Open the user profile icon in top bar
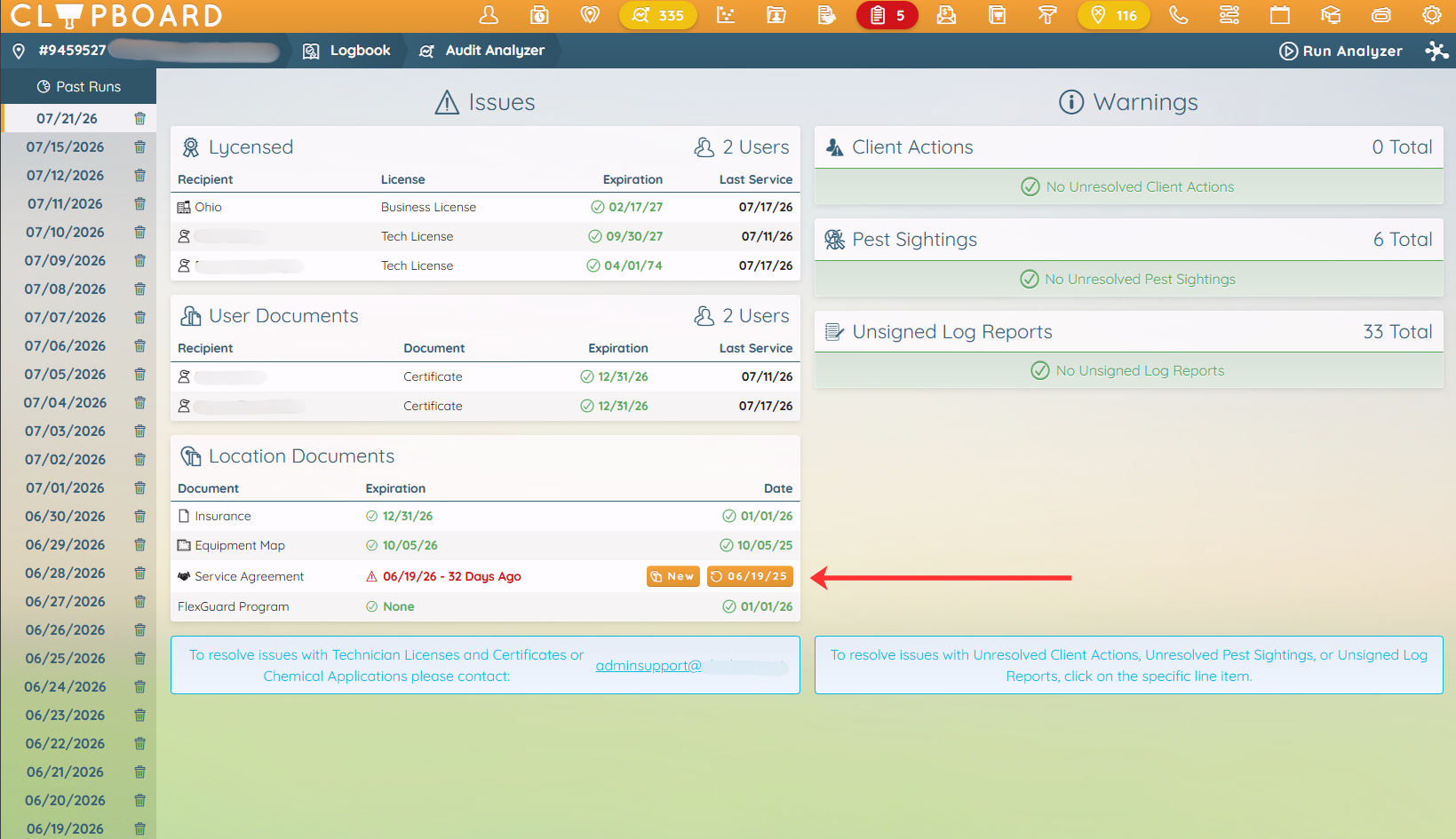Image resolution: width=1456 pixels, height=839 pixels. (x=489, y=15)
